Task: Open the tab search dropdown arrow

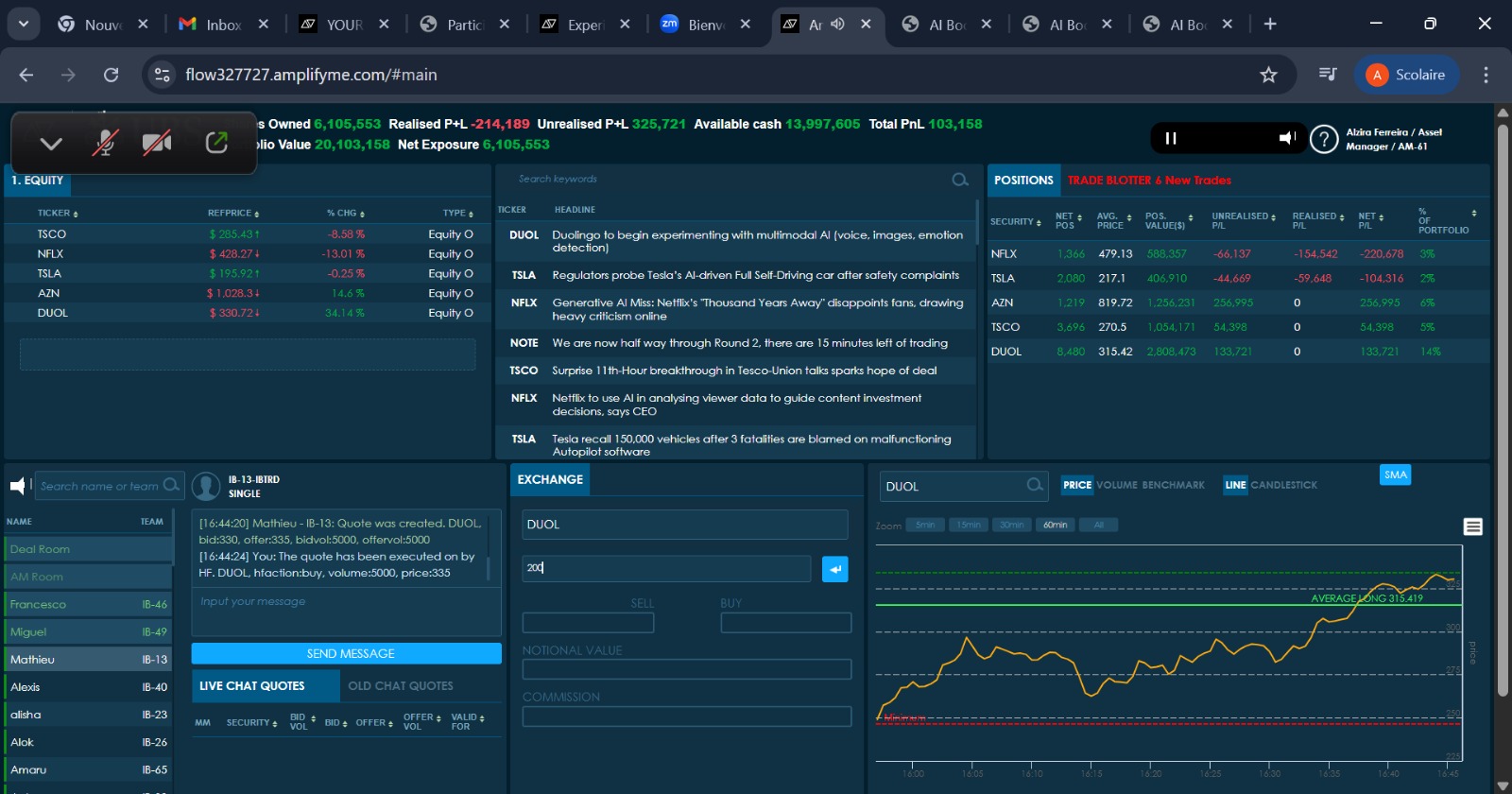Action: (x=23, y=24)
